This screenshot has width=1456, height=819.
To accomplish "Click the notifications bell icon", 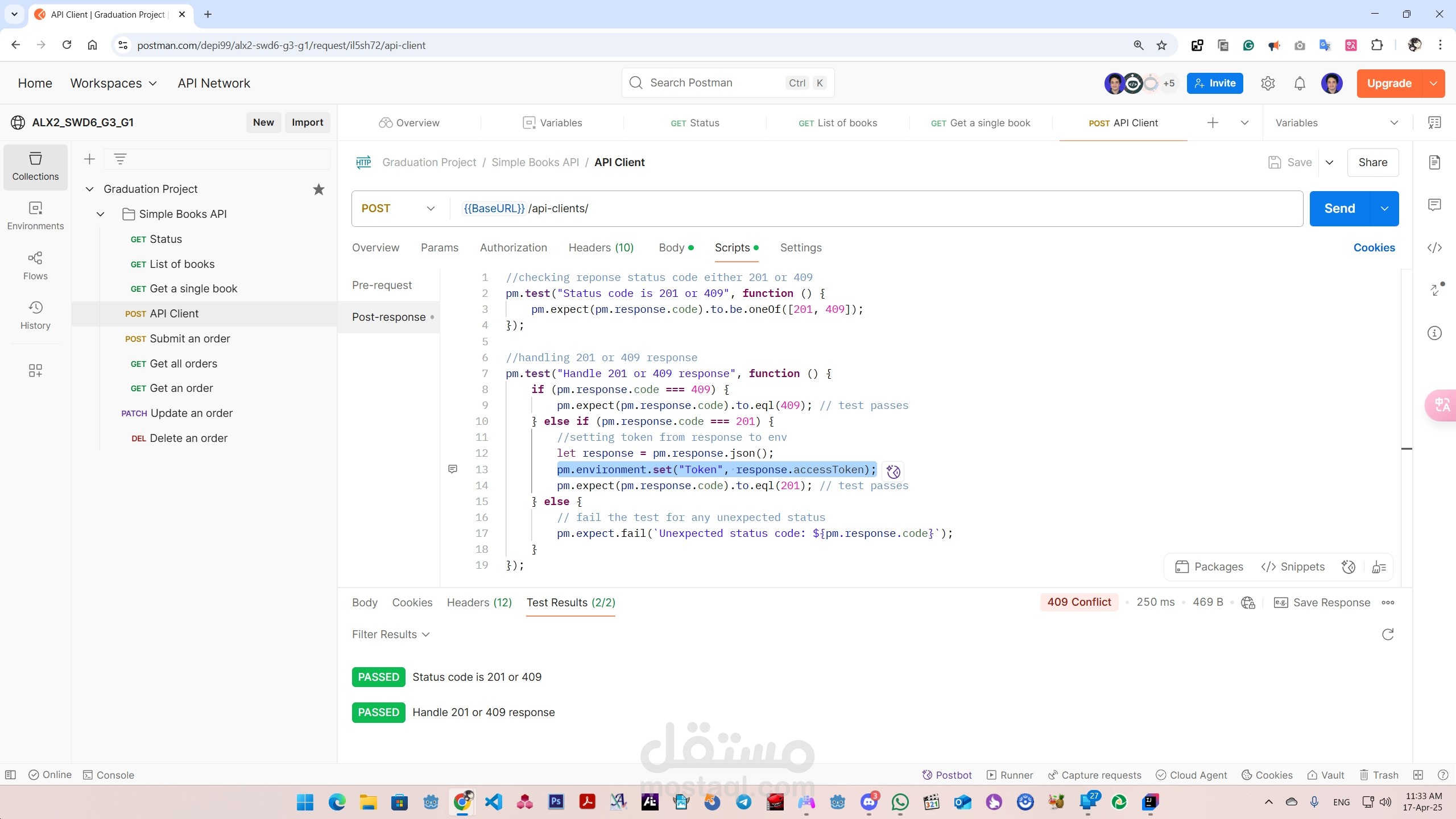I will (x=1300, y=84).
